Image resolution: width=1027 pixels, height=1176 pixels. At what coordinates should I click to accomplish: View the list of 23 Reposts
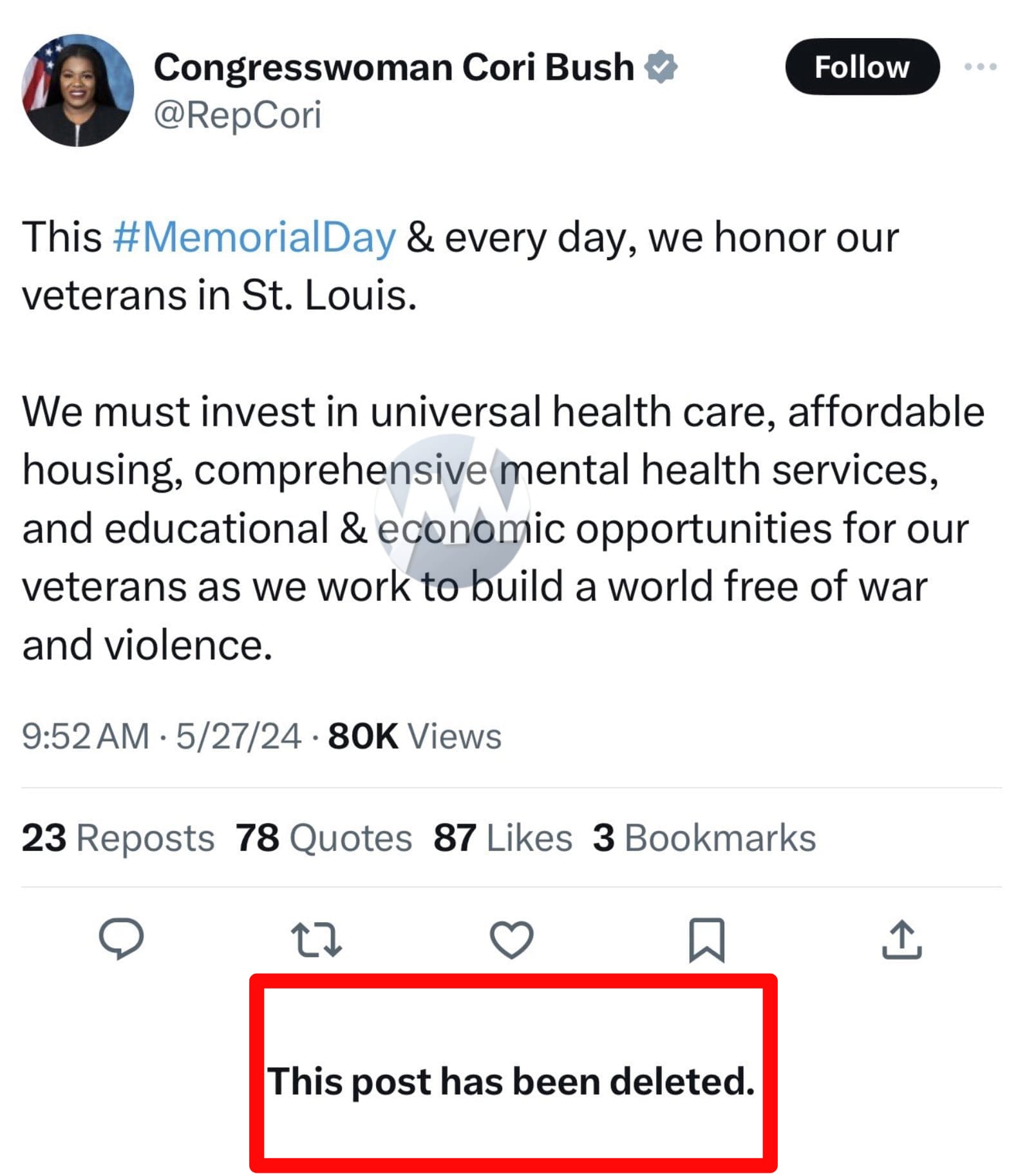(118, 838)
